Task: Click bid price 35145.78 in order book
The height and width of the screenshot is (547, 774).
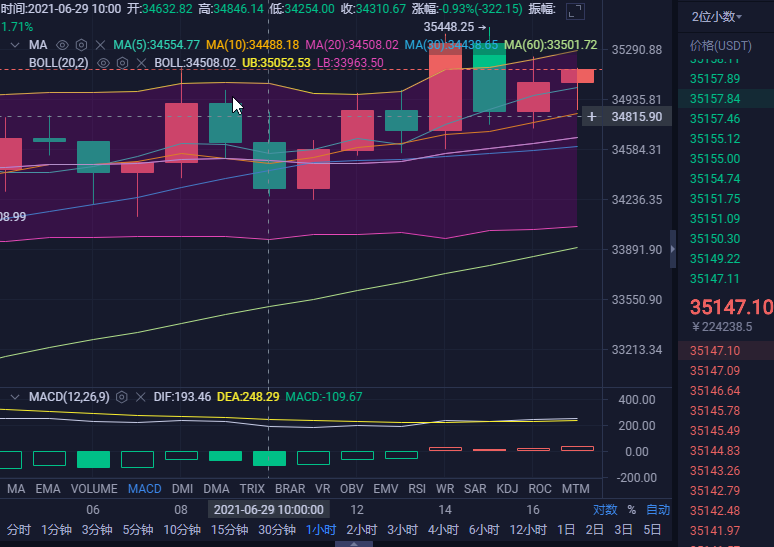Action: [715, 410]
